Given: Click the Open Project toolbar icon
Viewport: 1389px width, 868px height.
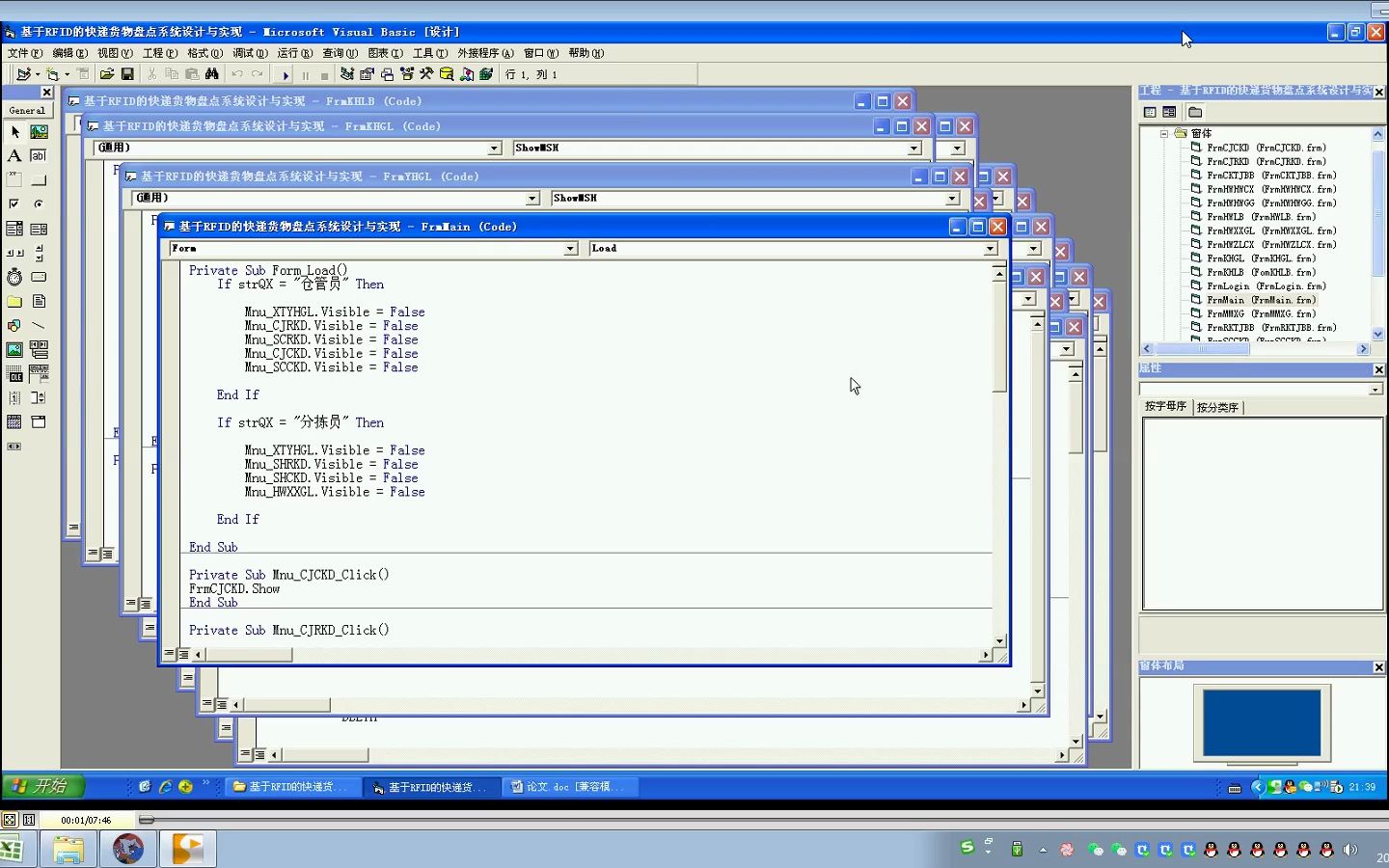Looking at the screenshot, I should tap(107, 74).
